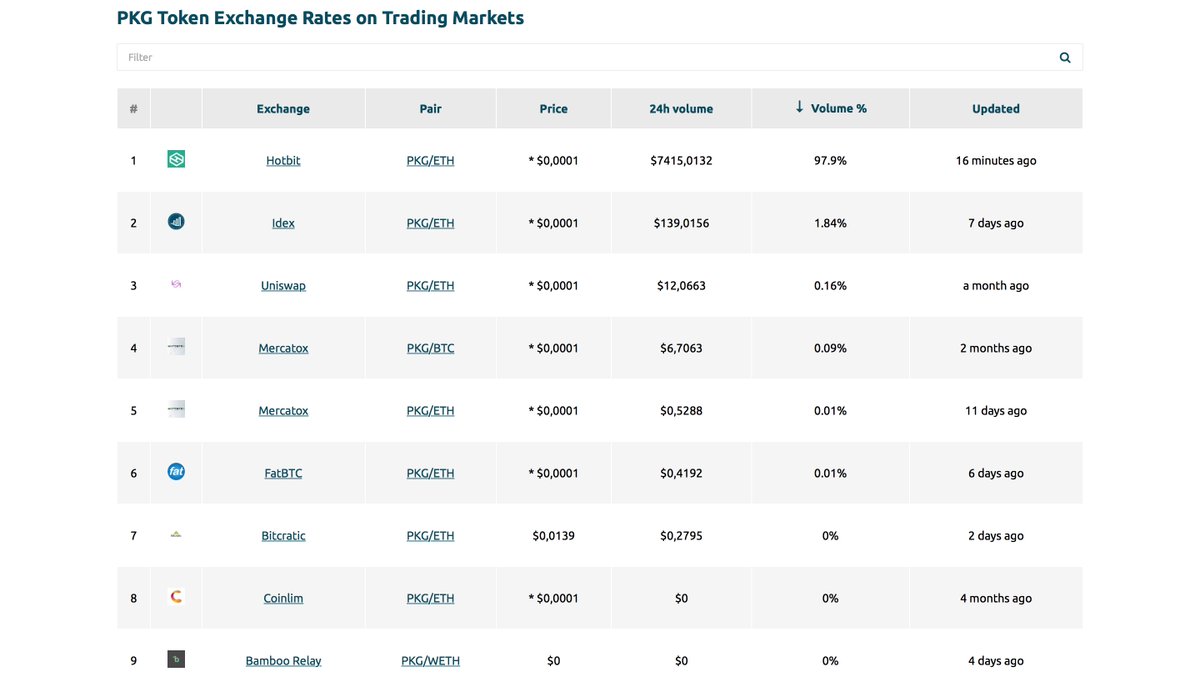Click the Bamboo Relay logo icon
Viewport: 1200px width, 697px height.
tap(176, 659)
